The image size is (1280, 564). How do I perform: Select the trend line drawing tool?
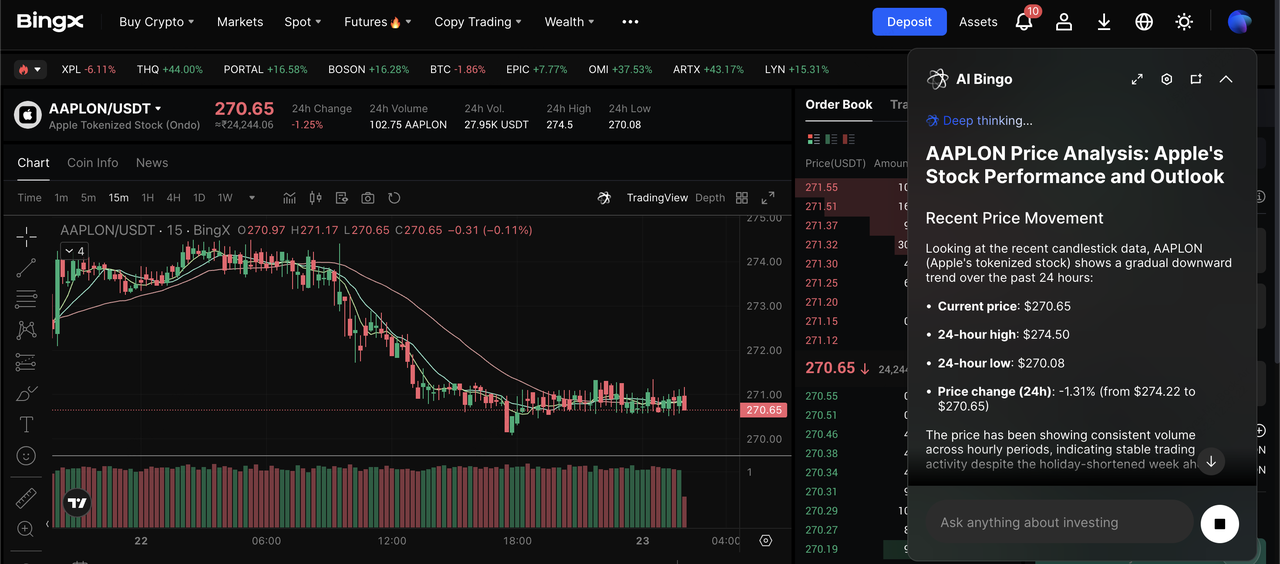coord(26,267)
